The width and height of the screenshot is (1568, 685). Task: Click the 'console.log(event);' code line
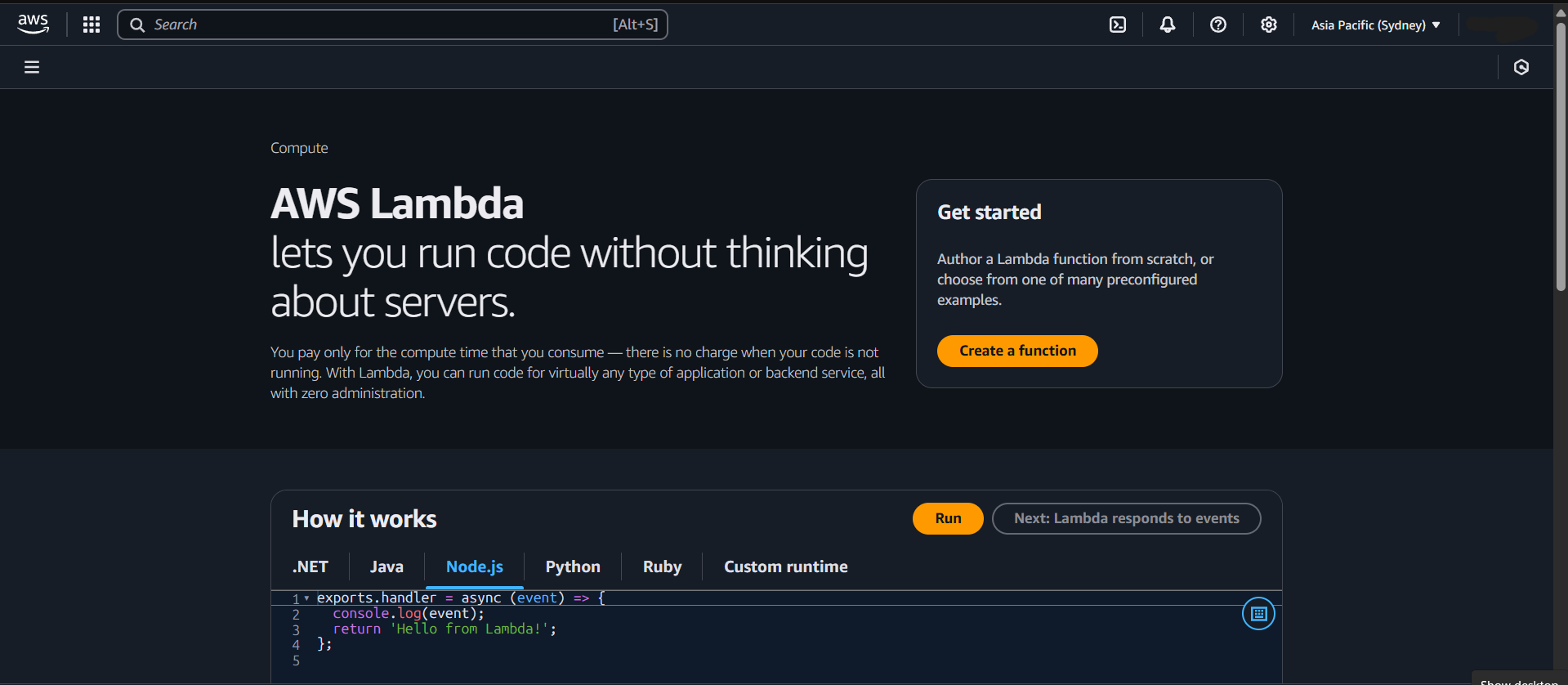tap(409, 613)
